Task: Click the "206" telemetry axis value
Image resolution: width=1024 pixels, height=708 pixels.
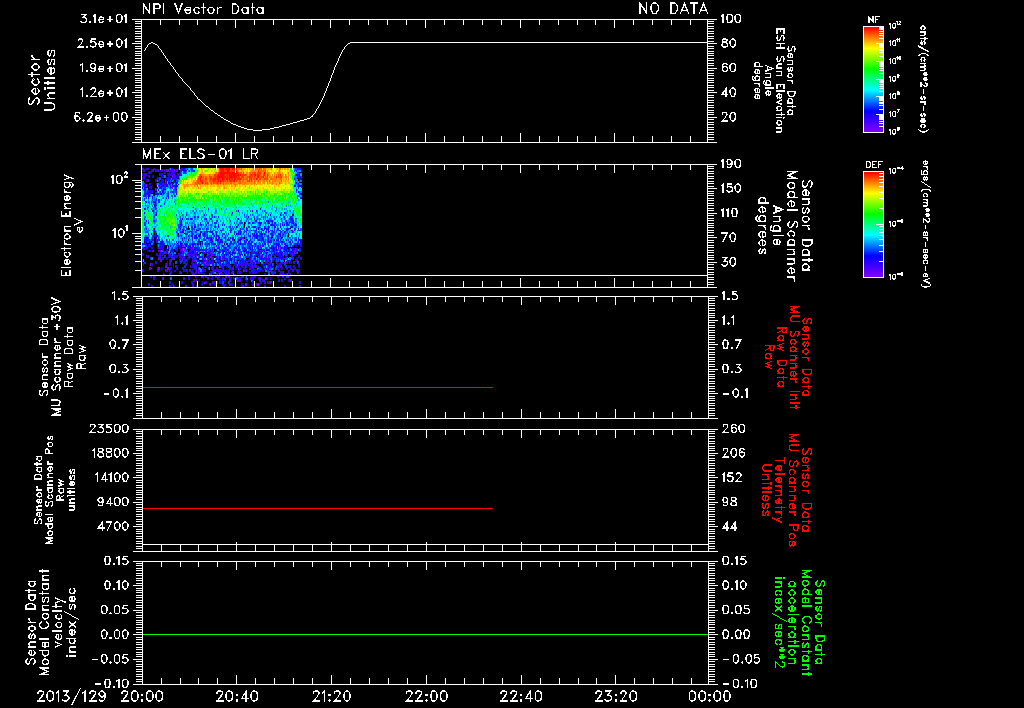Action: (x=733, y=453)
